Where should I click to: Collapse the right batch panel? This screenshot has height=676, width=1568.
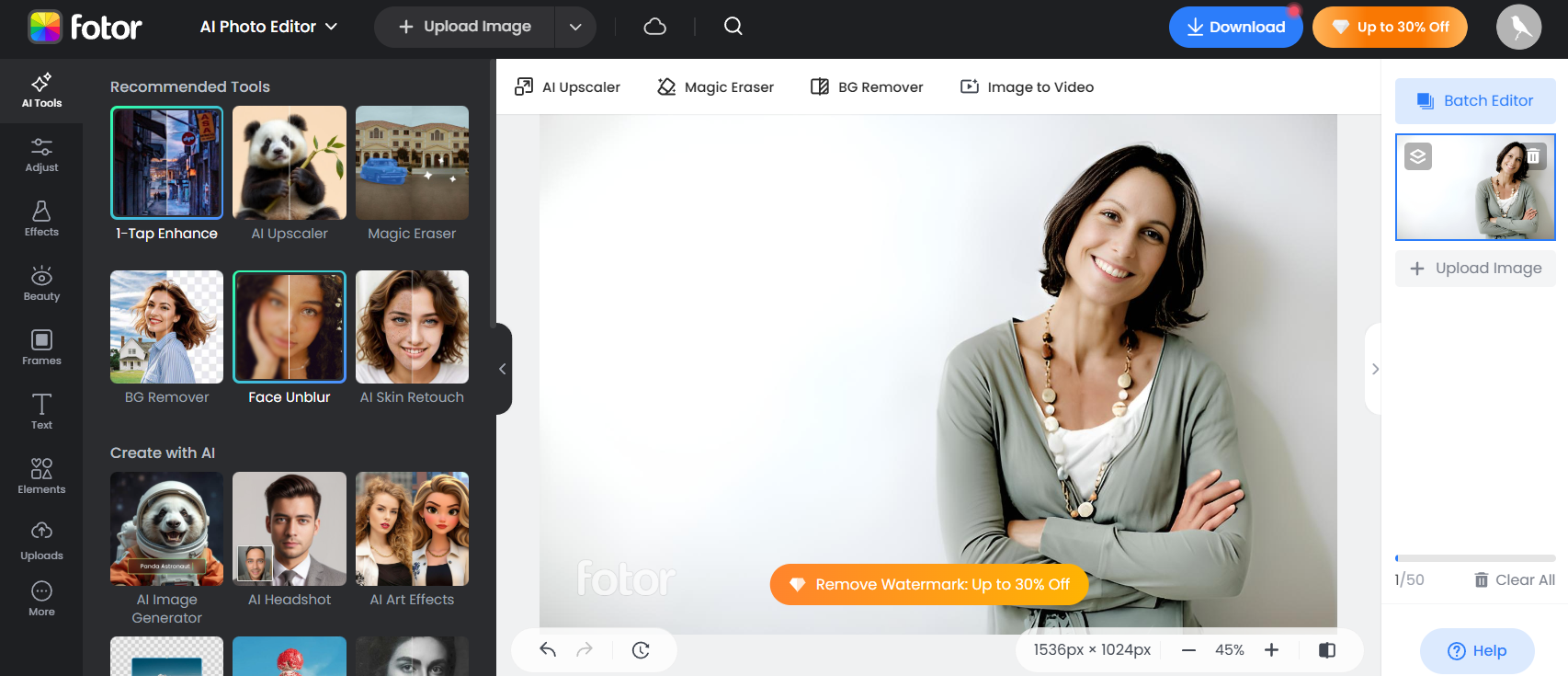click(1374, 369)
